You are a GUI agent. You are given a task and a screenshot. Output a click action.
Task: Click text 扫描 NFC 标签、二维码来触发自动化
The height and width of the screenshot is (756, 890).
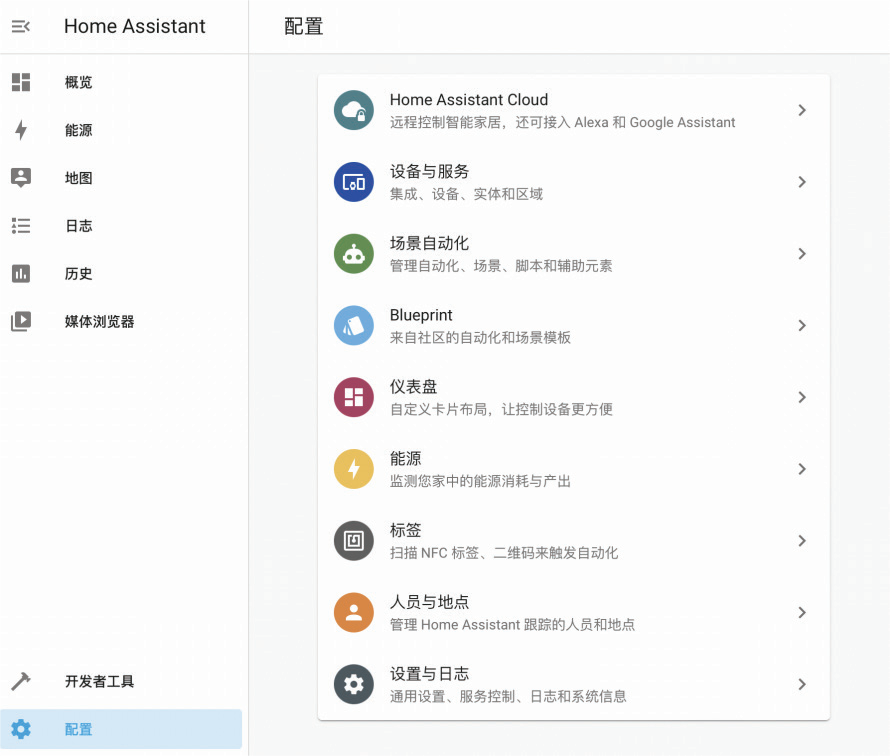pos(504,553)
